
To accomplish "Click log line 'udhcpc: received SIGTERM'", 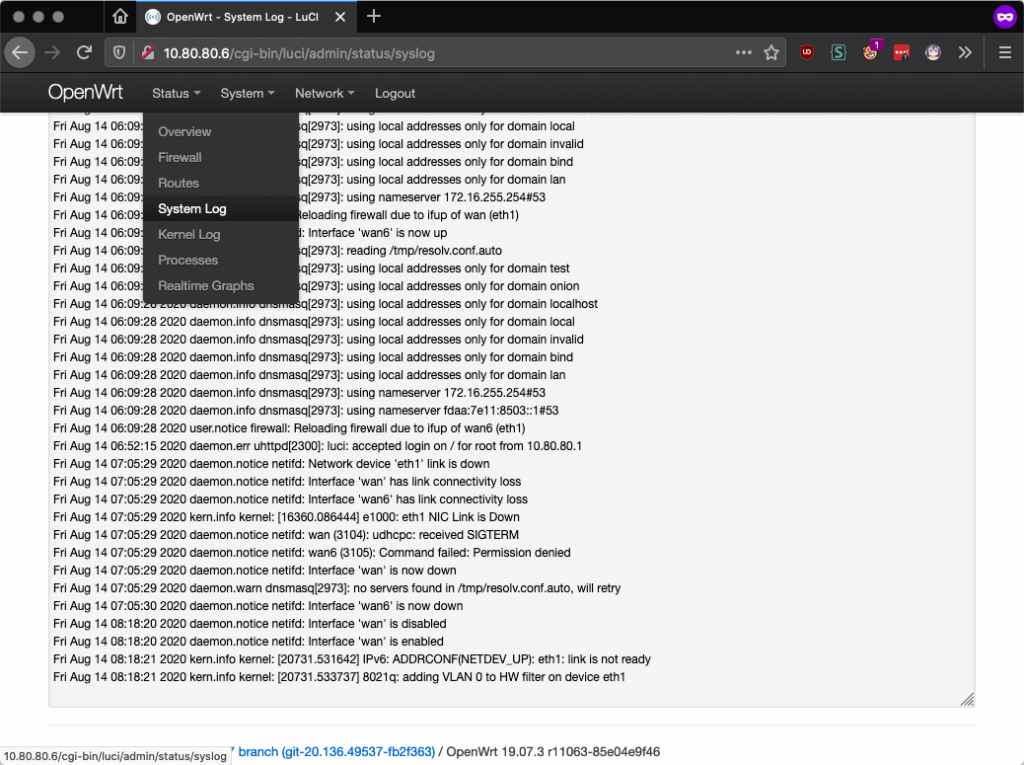I will (x=286, y=534).
